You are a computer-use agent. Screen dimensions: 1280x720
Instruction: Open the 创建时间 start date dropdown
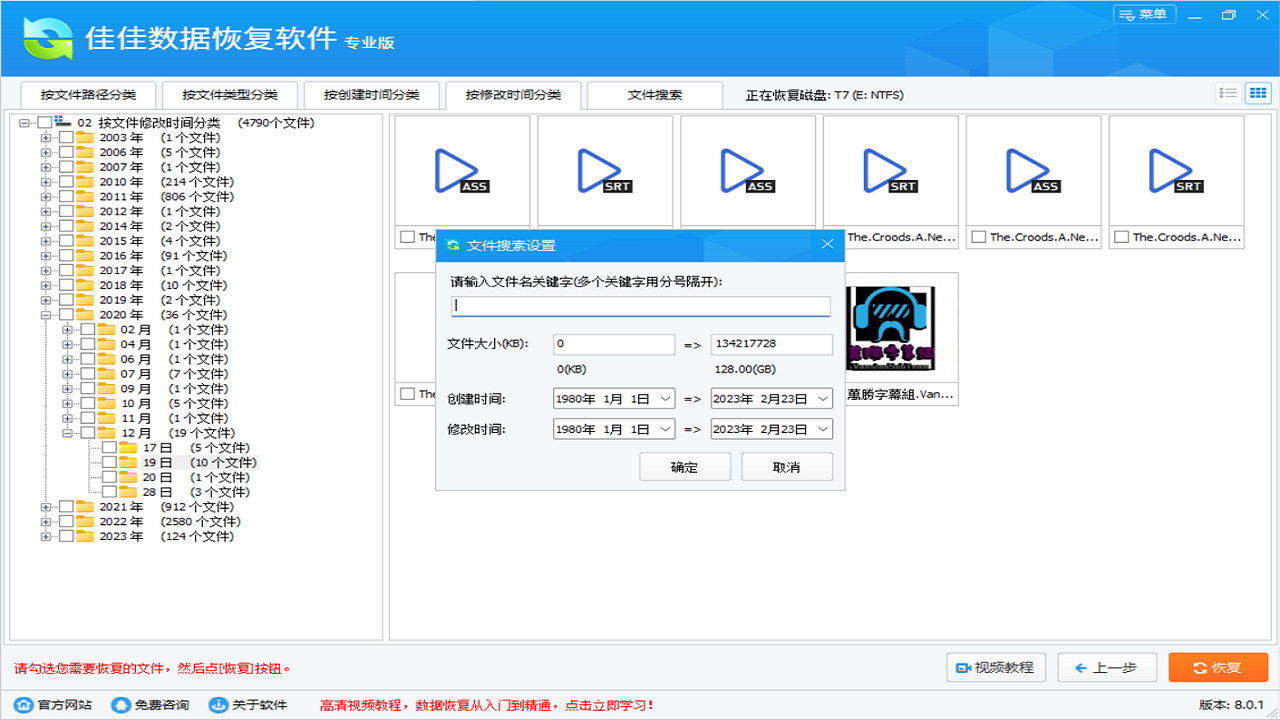[x=667, y=397]
